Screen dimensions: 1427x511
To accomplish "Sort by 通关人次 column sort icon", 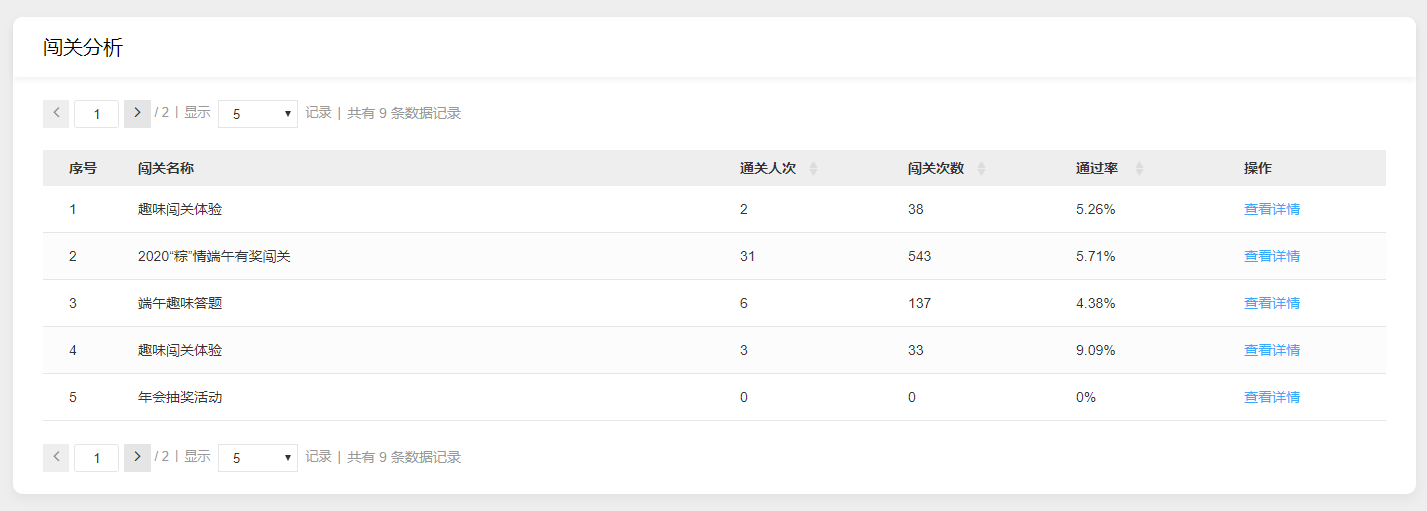I will 813,169.
